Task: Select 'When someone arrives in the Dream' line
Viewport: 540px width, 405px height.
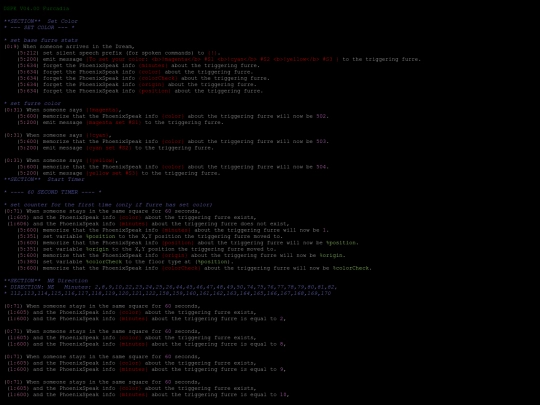Action: pyautogui.click(x=69, y=46)
